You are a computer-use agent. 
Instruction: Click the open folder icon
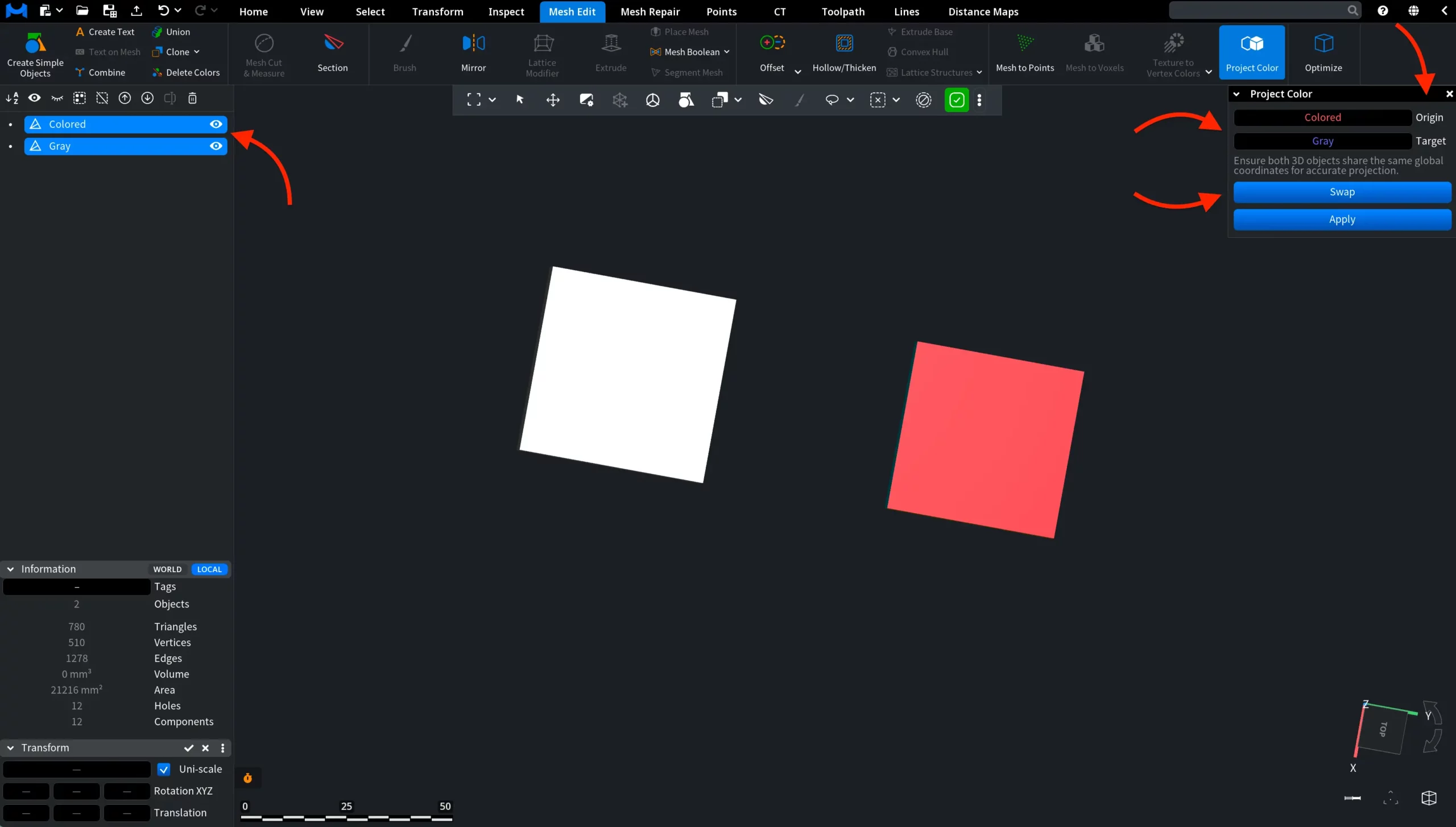82,10
